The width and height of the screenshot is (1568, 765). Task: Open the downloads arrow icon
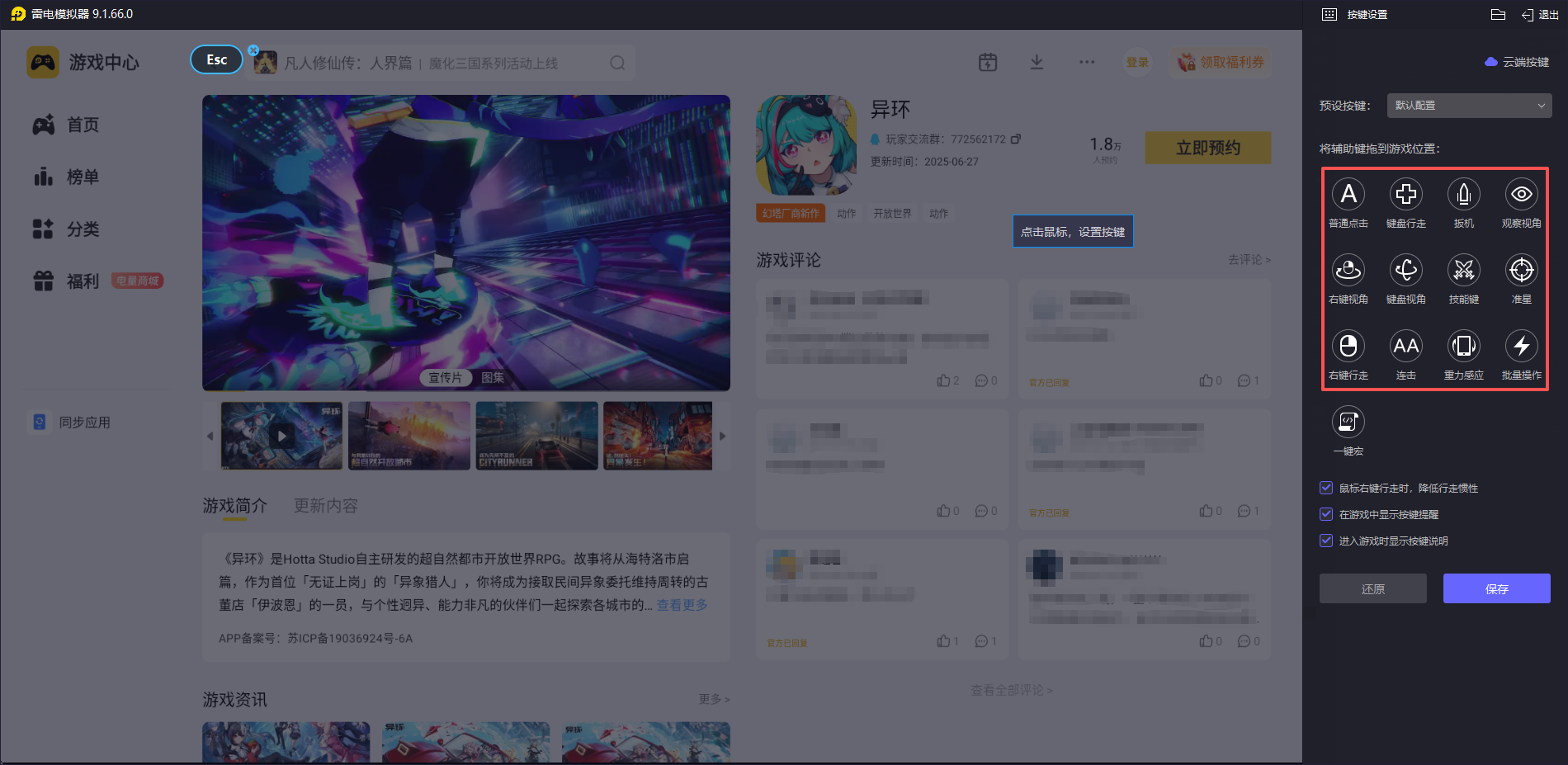tap(1037, 62)
